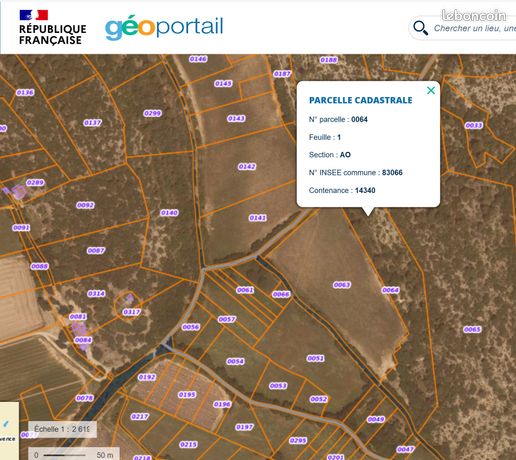Select parcel label 0064 on the map

390,290
